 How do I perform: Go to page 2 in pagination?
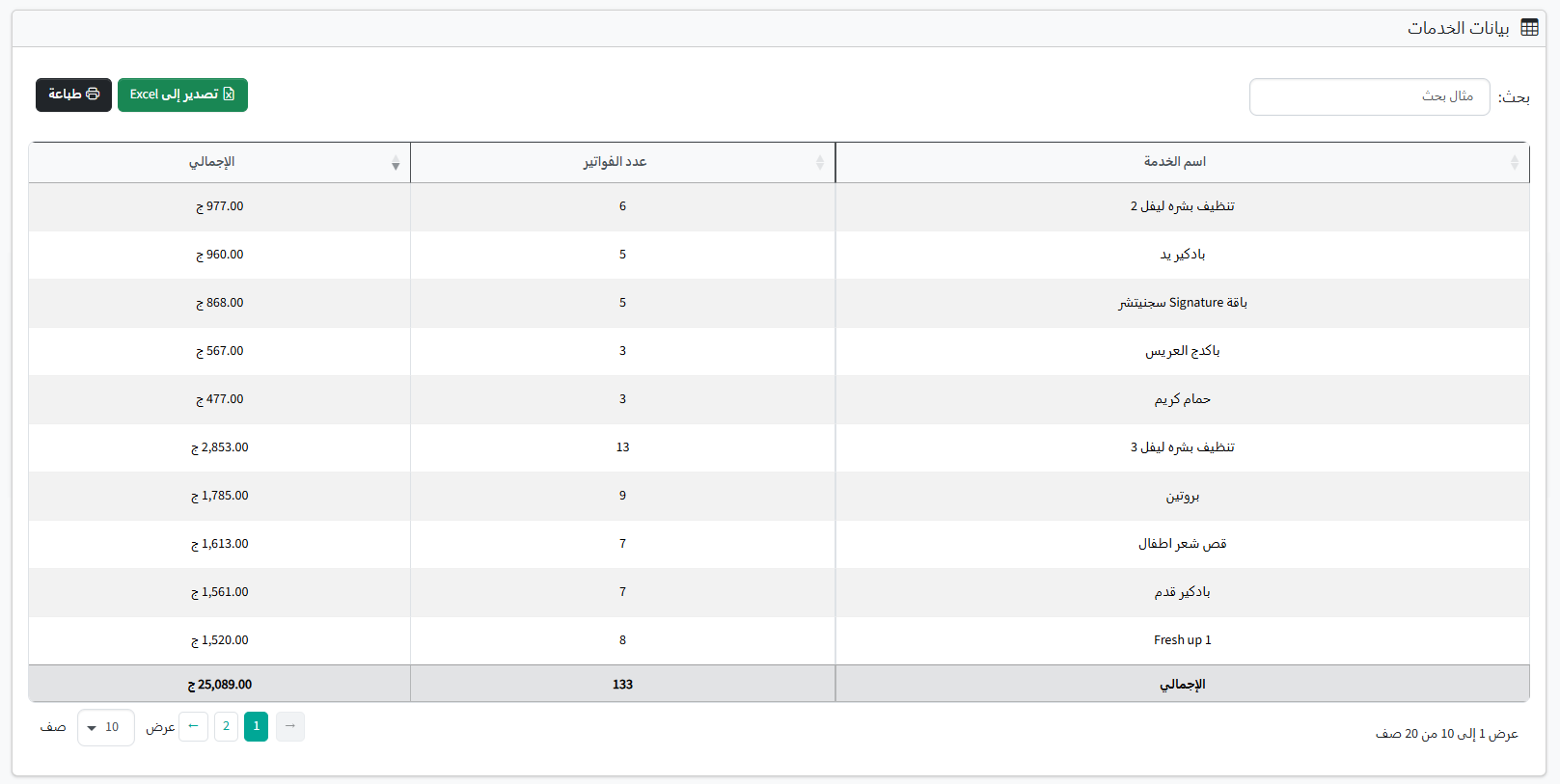pos(226,726)
